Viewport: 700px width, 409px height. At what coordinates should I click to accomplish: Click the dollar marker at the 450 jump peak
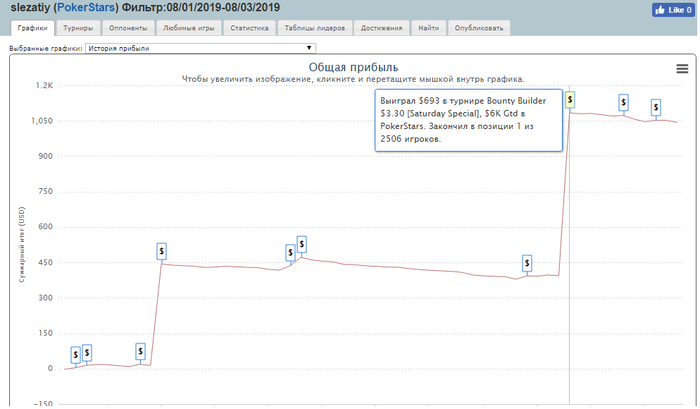click(162, 251)
